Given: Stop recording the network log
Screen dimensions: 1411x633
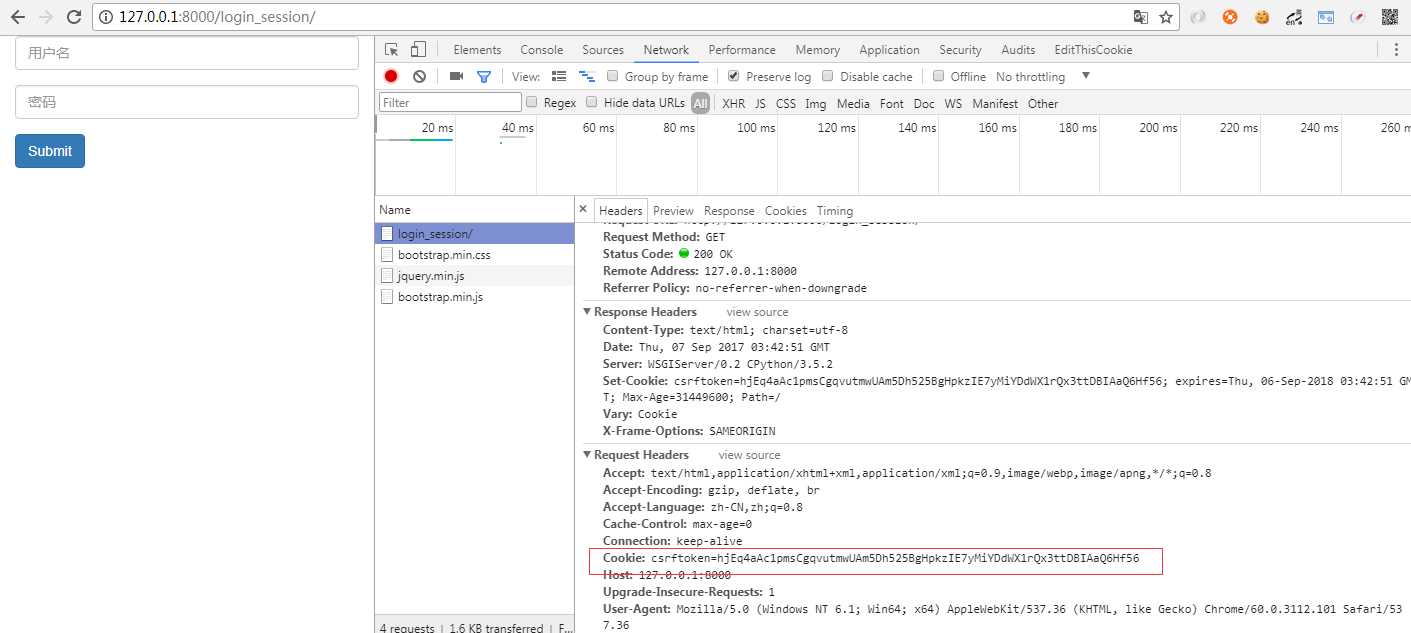Looking at the screenshot, I should tap(391, 76).
